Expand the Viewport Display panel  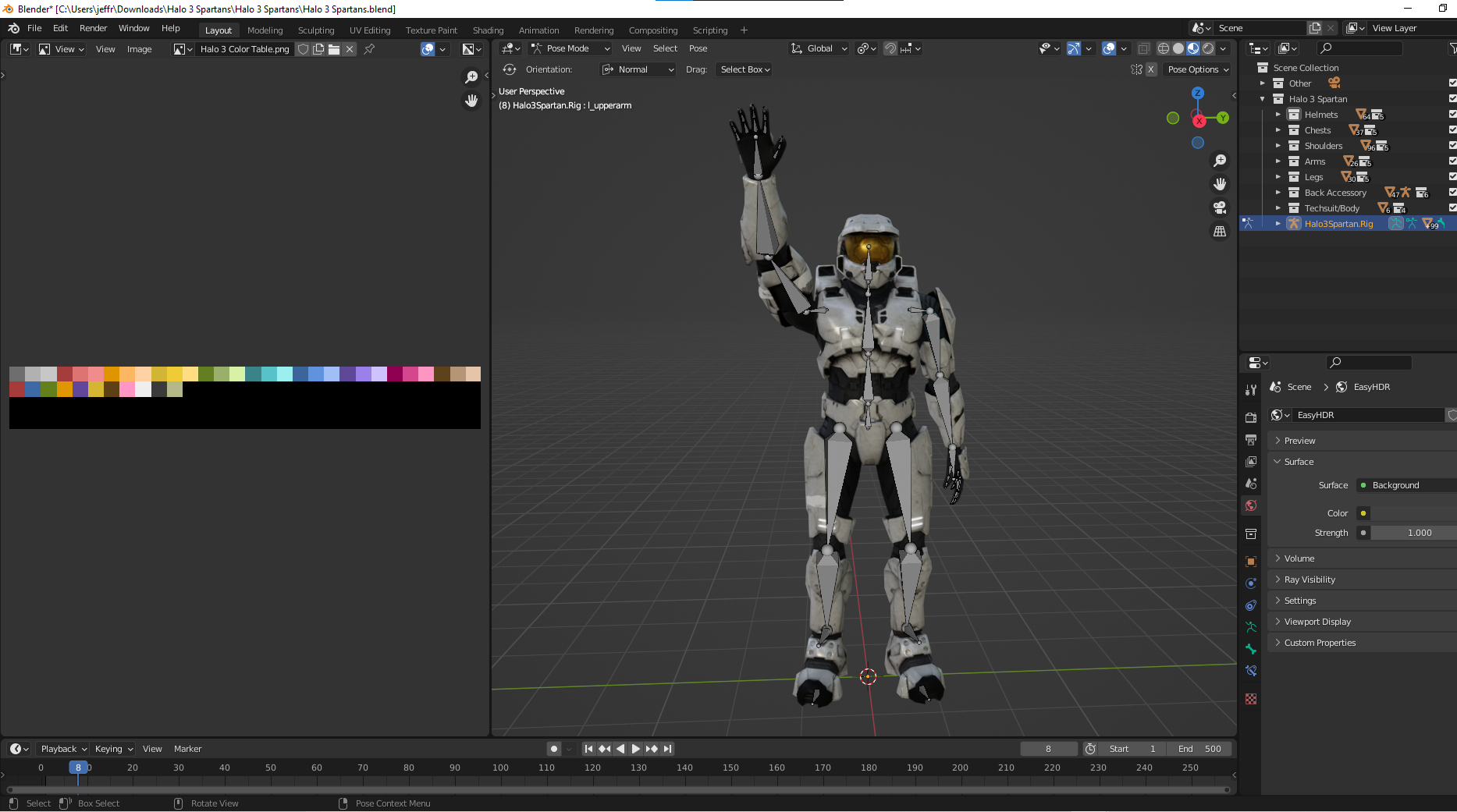coord(1362,622)
